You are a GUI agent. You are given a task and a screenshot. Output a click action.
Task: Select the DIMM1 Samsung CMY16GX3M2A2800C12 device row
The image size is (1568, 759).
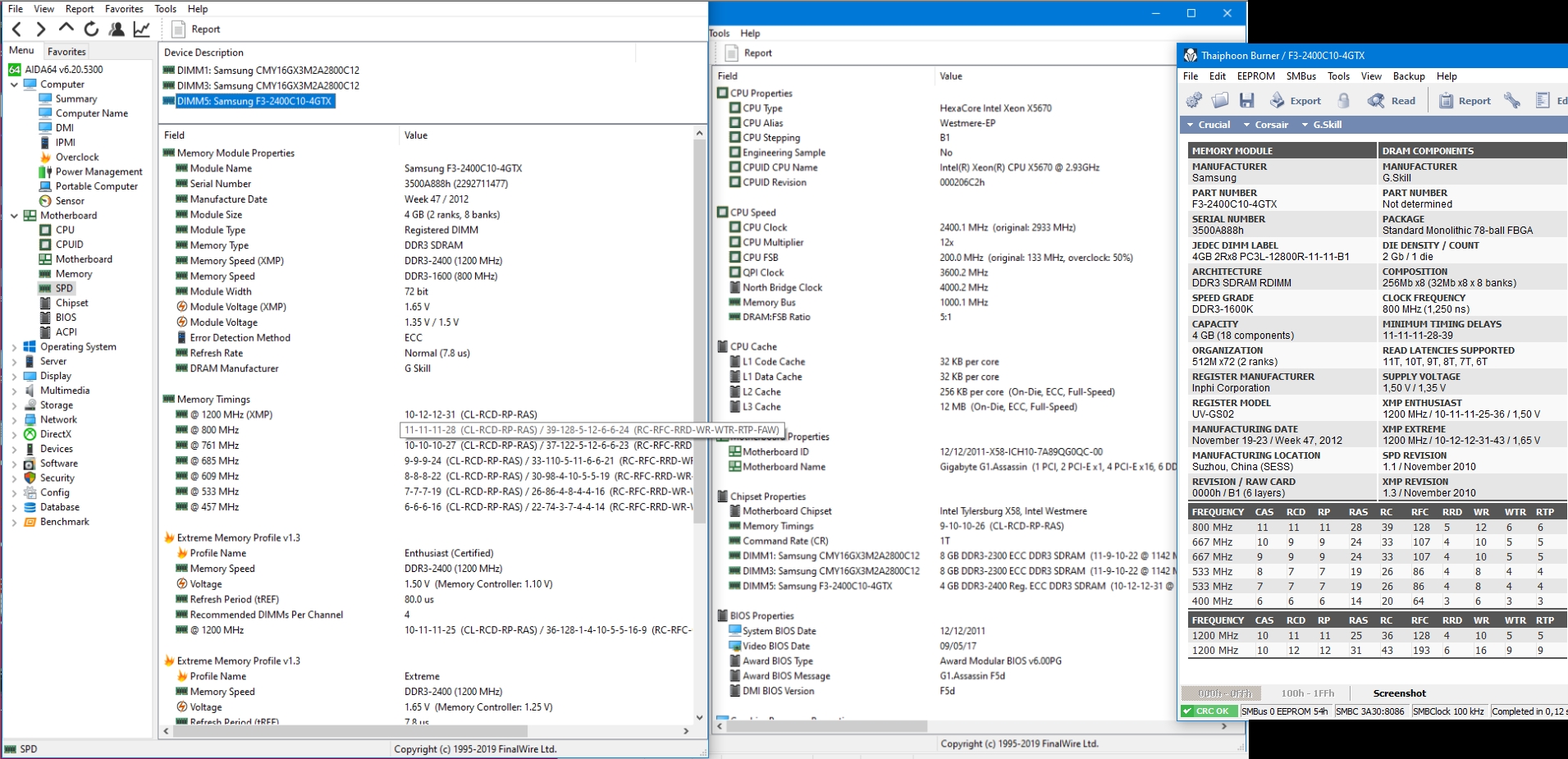[261, 71]
